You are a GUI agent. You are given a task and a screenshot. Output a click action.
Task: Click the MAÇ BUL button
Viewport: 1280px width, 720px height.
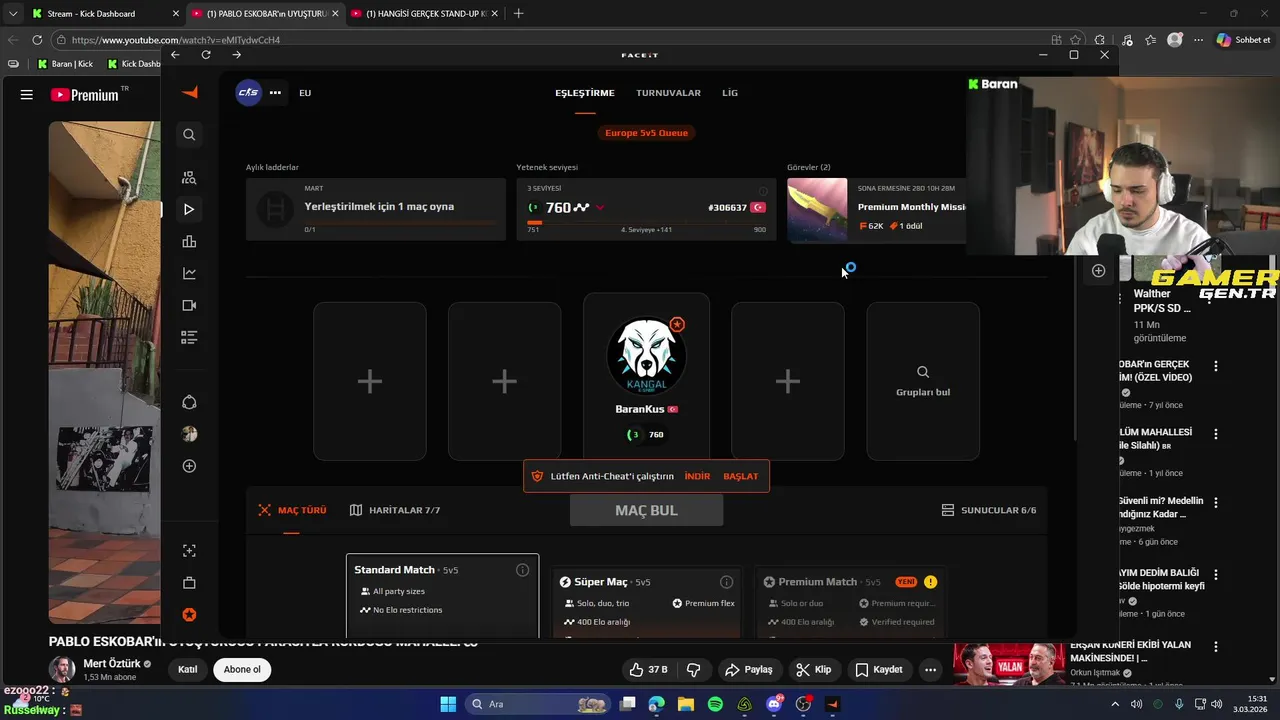[x=646, y=510]
